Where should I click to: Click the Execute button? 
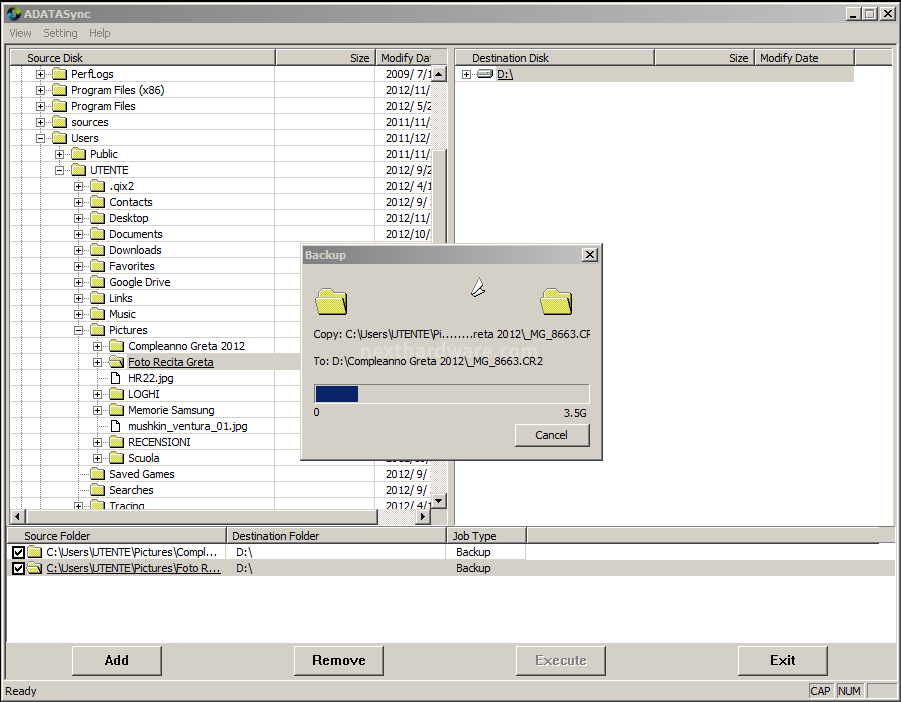tap(561, 661)
